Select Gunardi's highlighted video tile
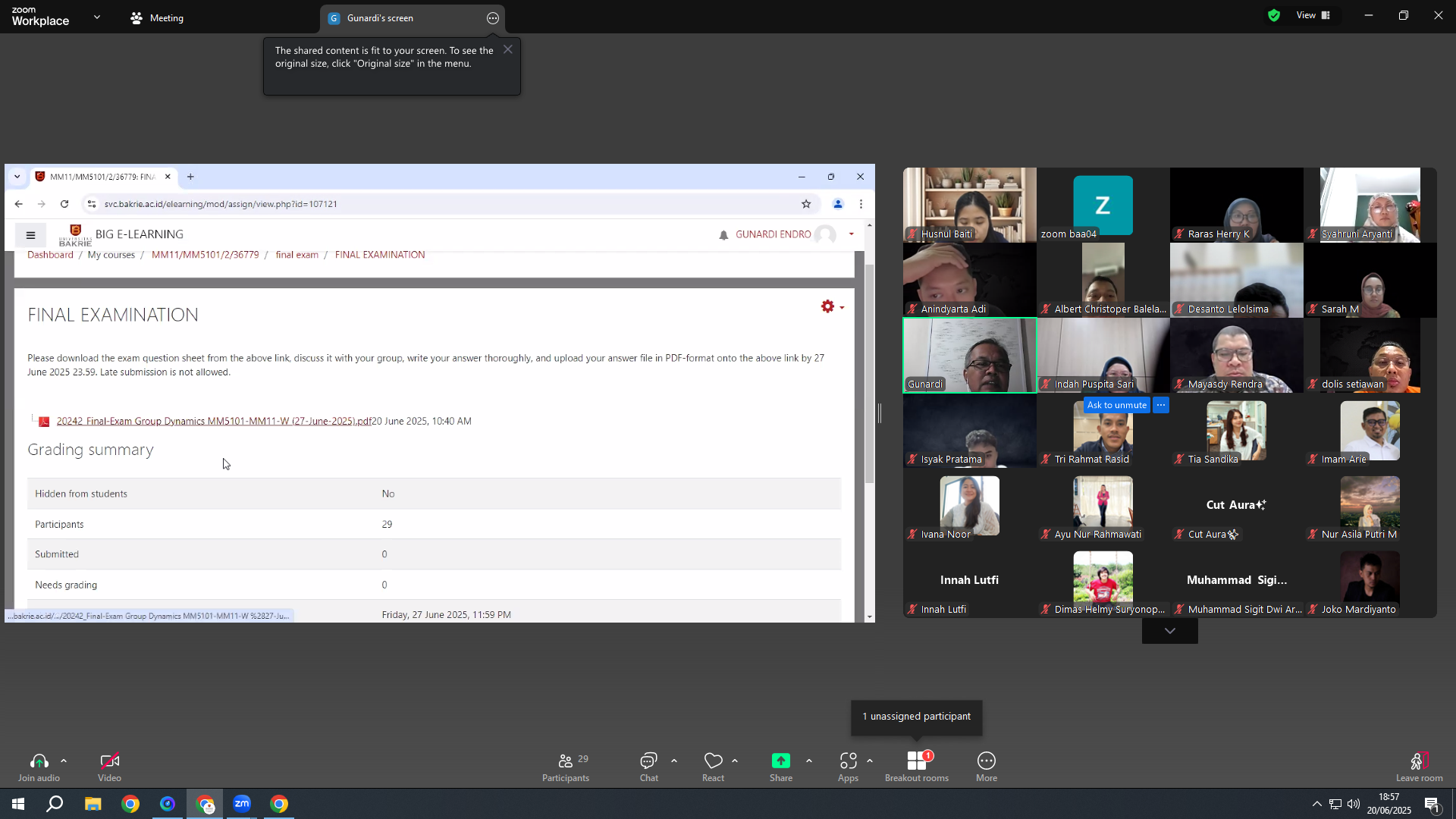The height and width of the screenshot is (819, 1456). coord(970,356)
